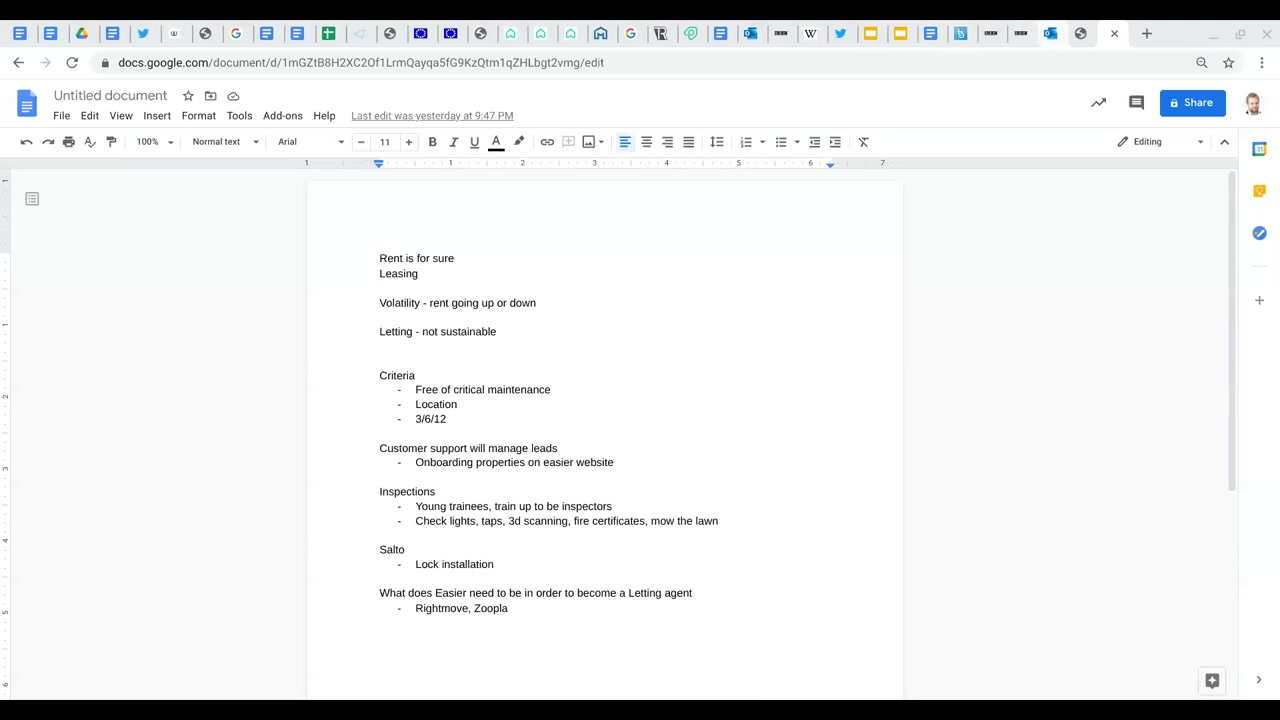Select the paint format tool
1280x720 pixels.
111,142
